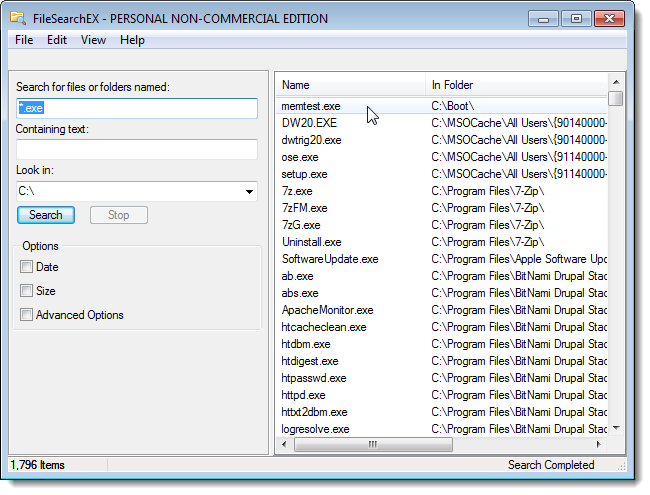
Task: Select httpd.exe in the results list
Action: pos(303,395)
